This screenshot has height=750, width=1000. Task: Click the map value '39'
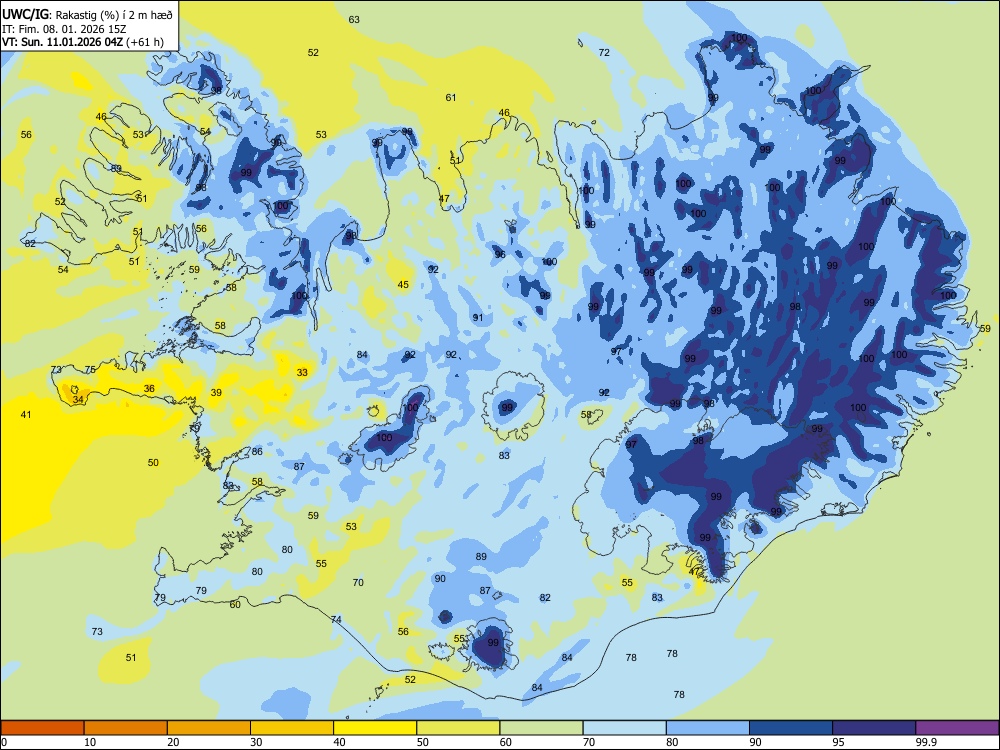216,393
